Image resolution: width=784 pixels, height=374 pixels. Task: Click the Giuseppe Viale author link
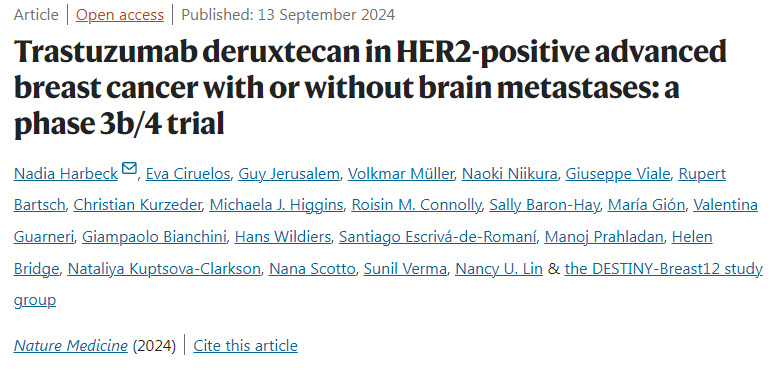point(618,174)
